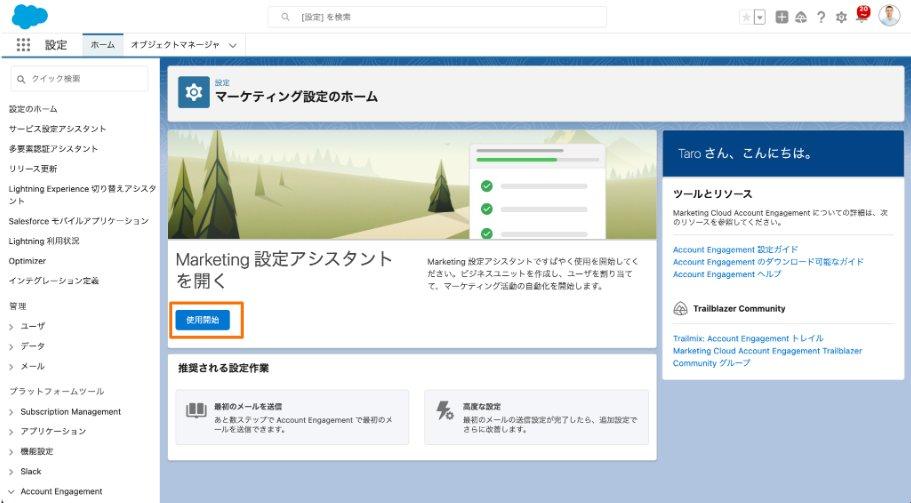Open Account Engagement 設定ガイド link
The height and width of the screenshot is (503, 911).
(736, 249)
